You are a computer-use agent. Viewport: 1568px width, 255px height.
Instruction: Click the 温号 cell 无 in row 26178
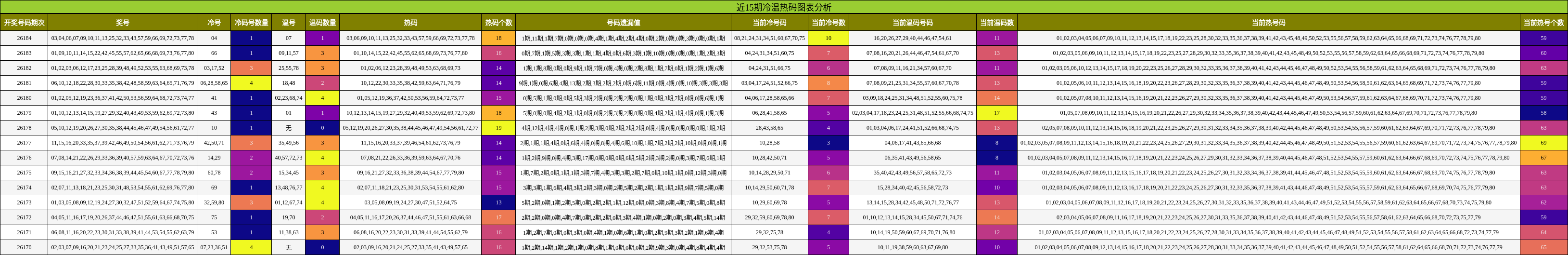[x=289, y=127]
